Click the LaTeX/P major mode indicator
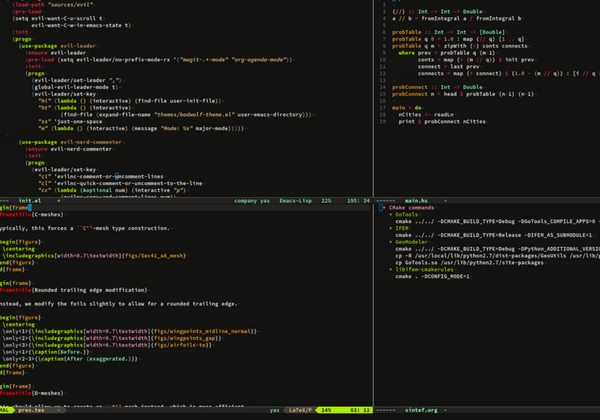 tap(300, 410)
